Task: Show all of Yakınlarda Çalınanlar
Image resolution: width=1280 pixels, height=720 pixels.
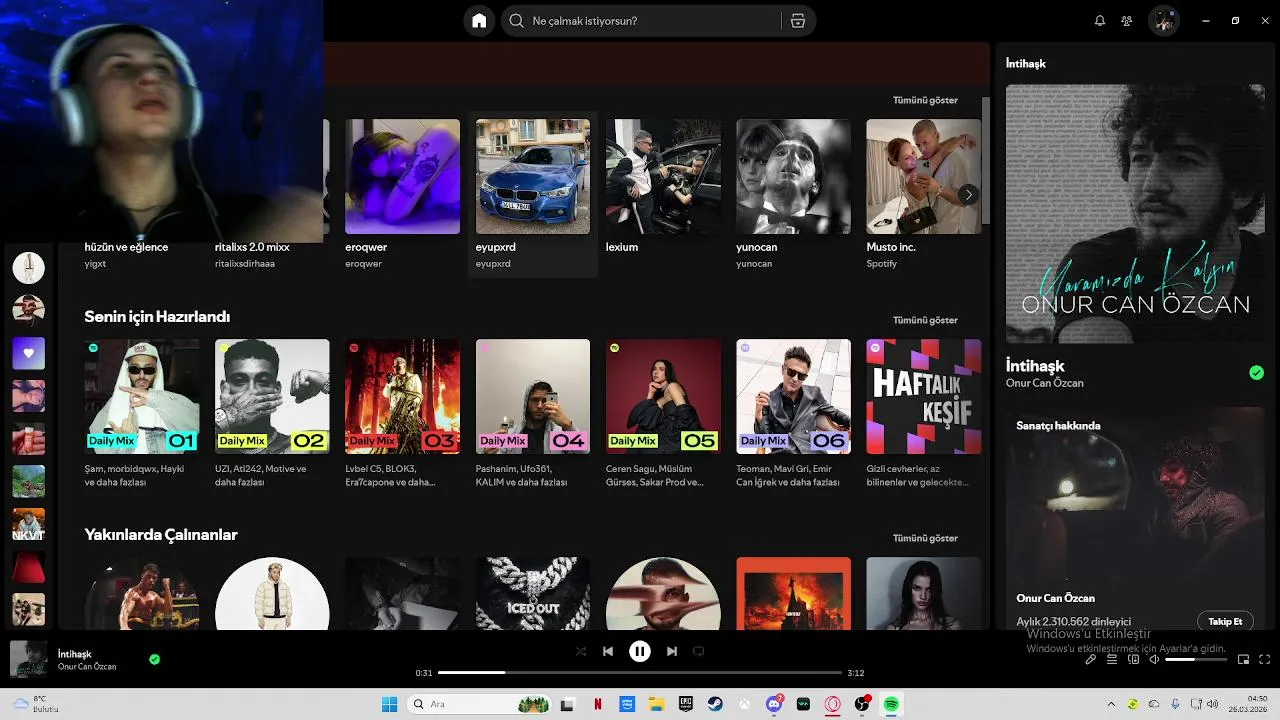Action: point(925,538)
